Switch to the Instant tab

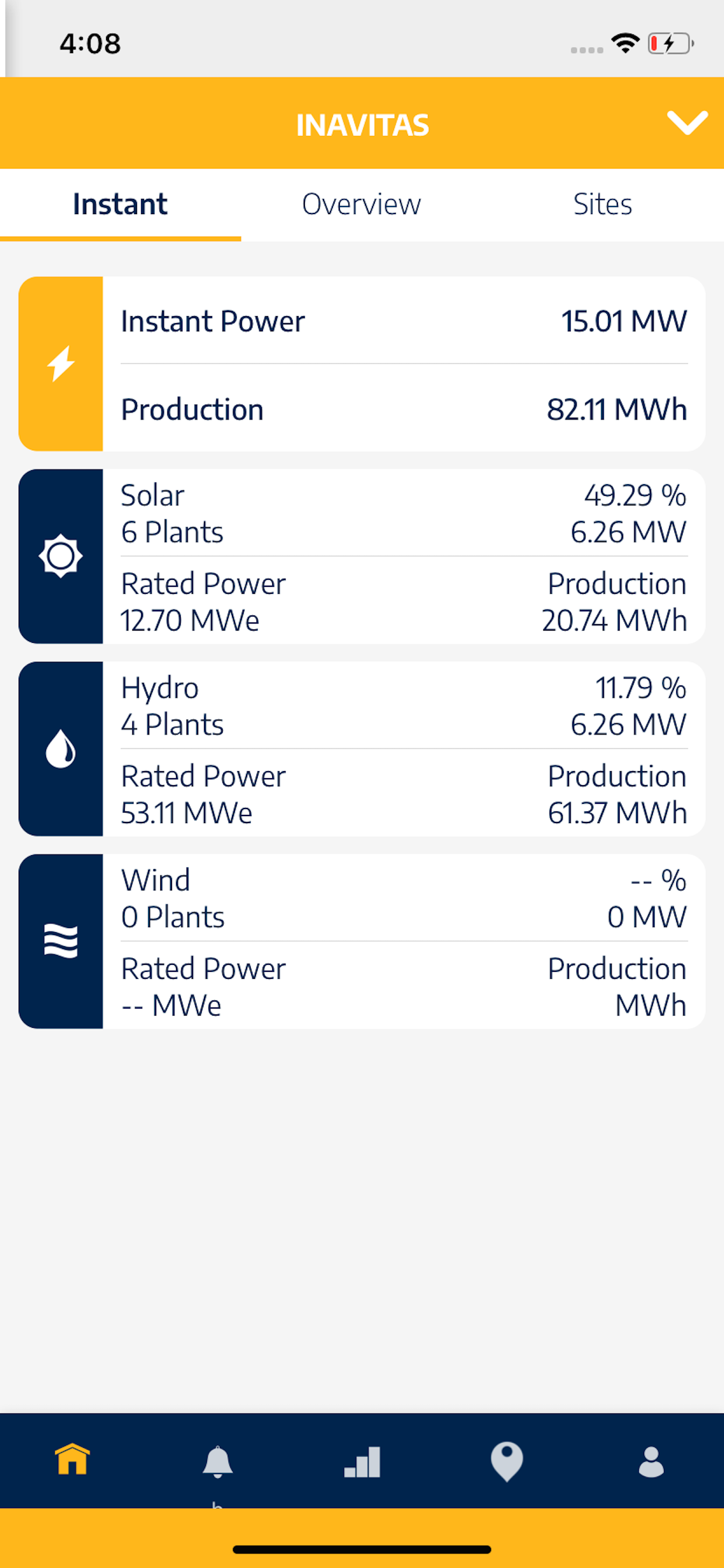click(121, 204)
